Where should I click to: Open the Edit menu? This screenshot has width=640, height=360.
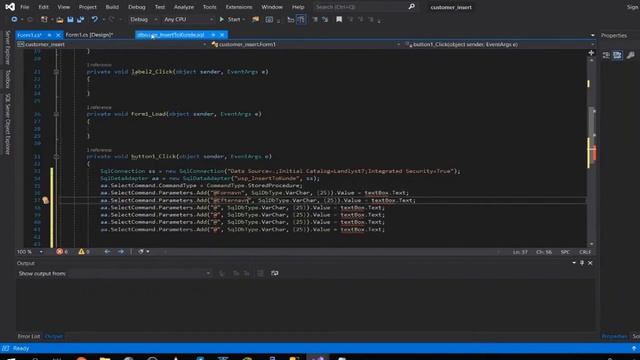[x=43, y=7]
